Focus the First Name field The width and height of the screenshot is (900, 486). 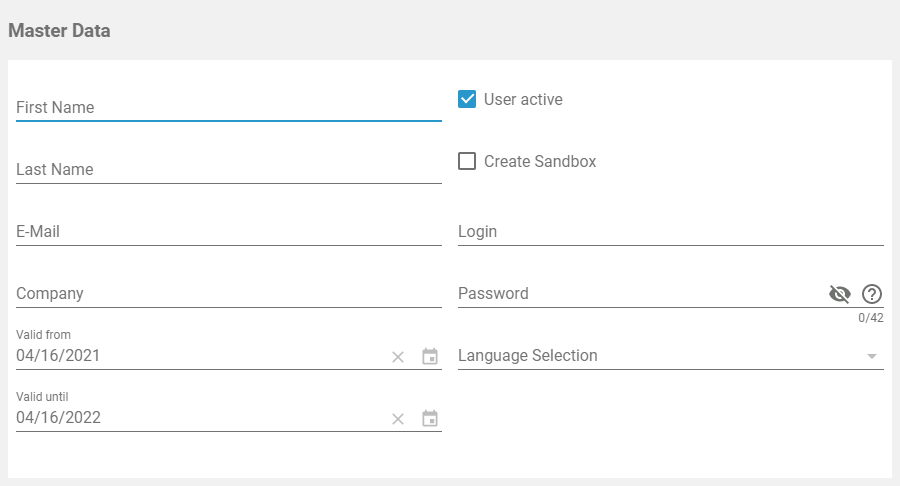coord(228,107)
